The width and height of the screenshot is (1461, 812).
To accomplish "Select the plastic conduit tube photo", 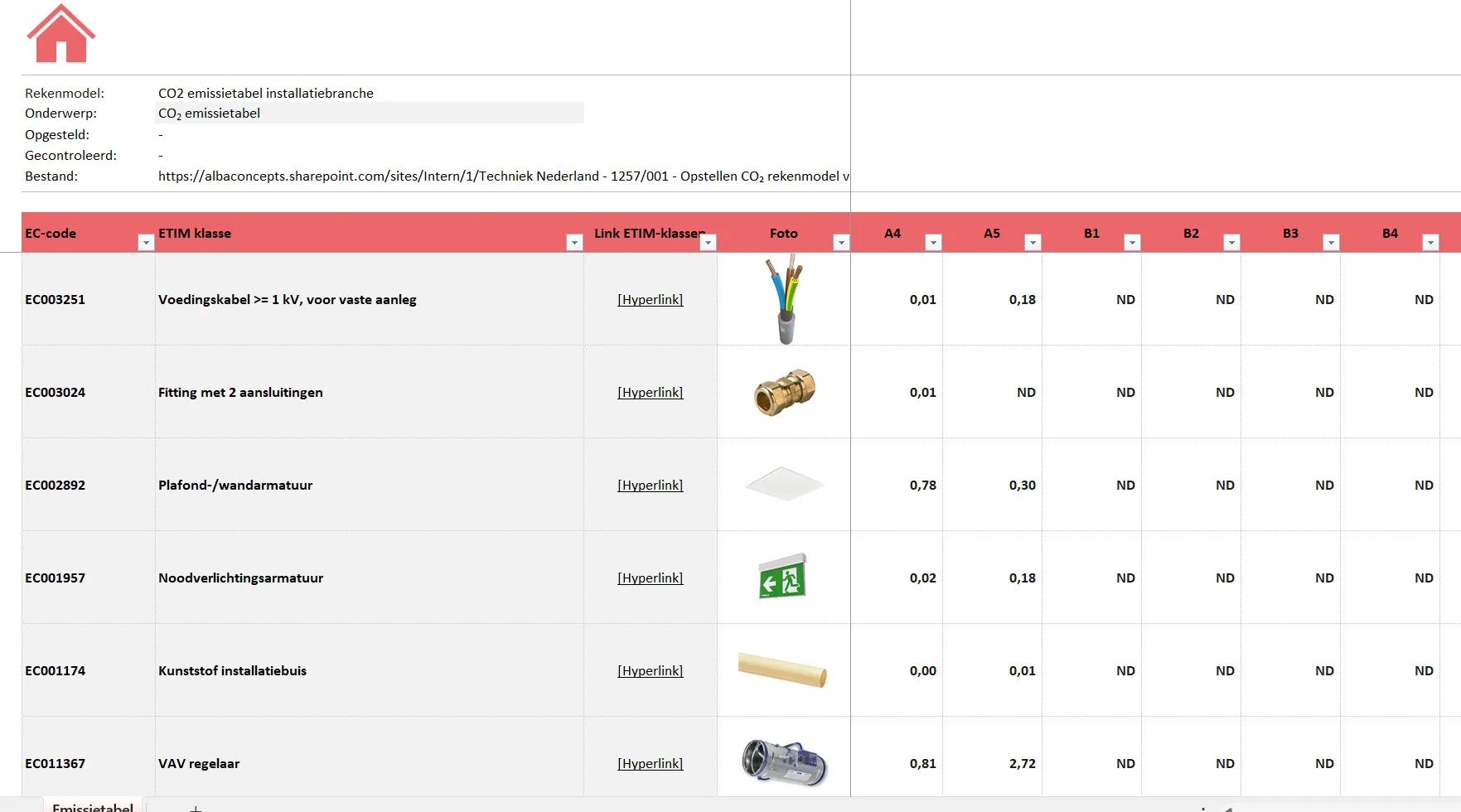I will click(782, 669).
